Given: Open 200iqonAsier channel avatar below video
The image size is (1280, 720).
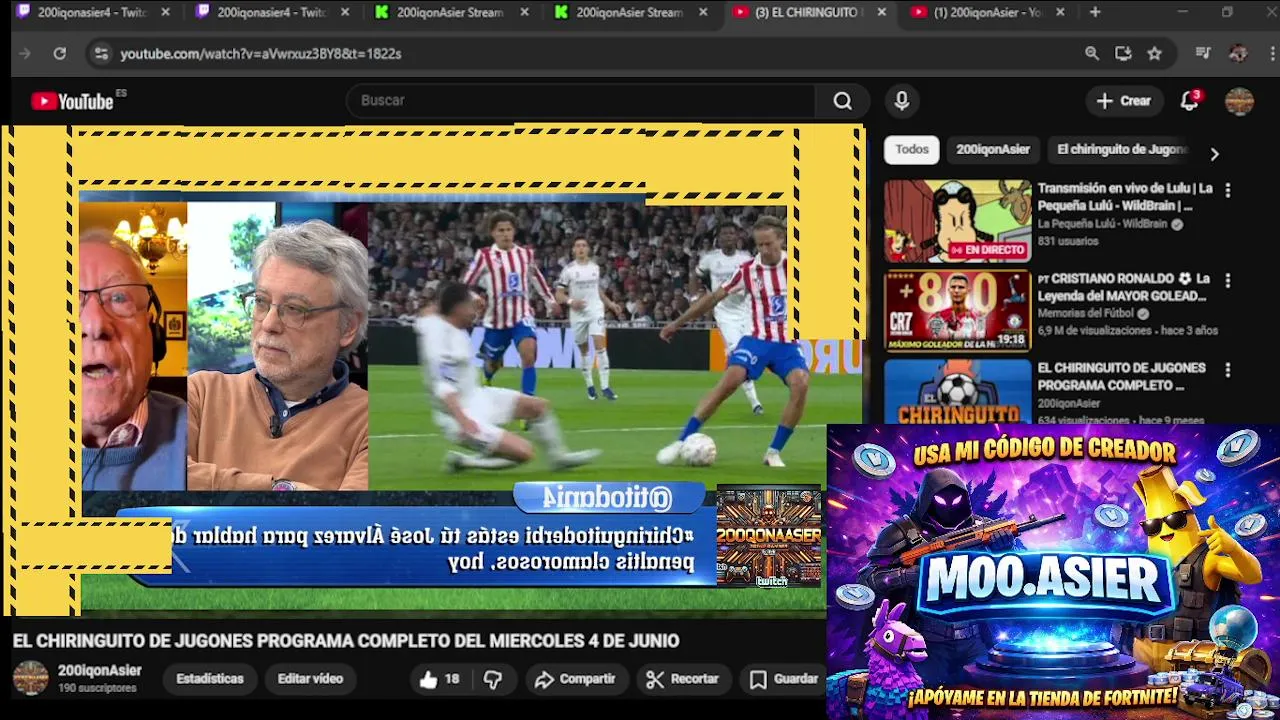Looking at the screenshot, I should pos(30,678).
